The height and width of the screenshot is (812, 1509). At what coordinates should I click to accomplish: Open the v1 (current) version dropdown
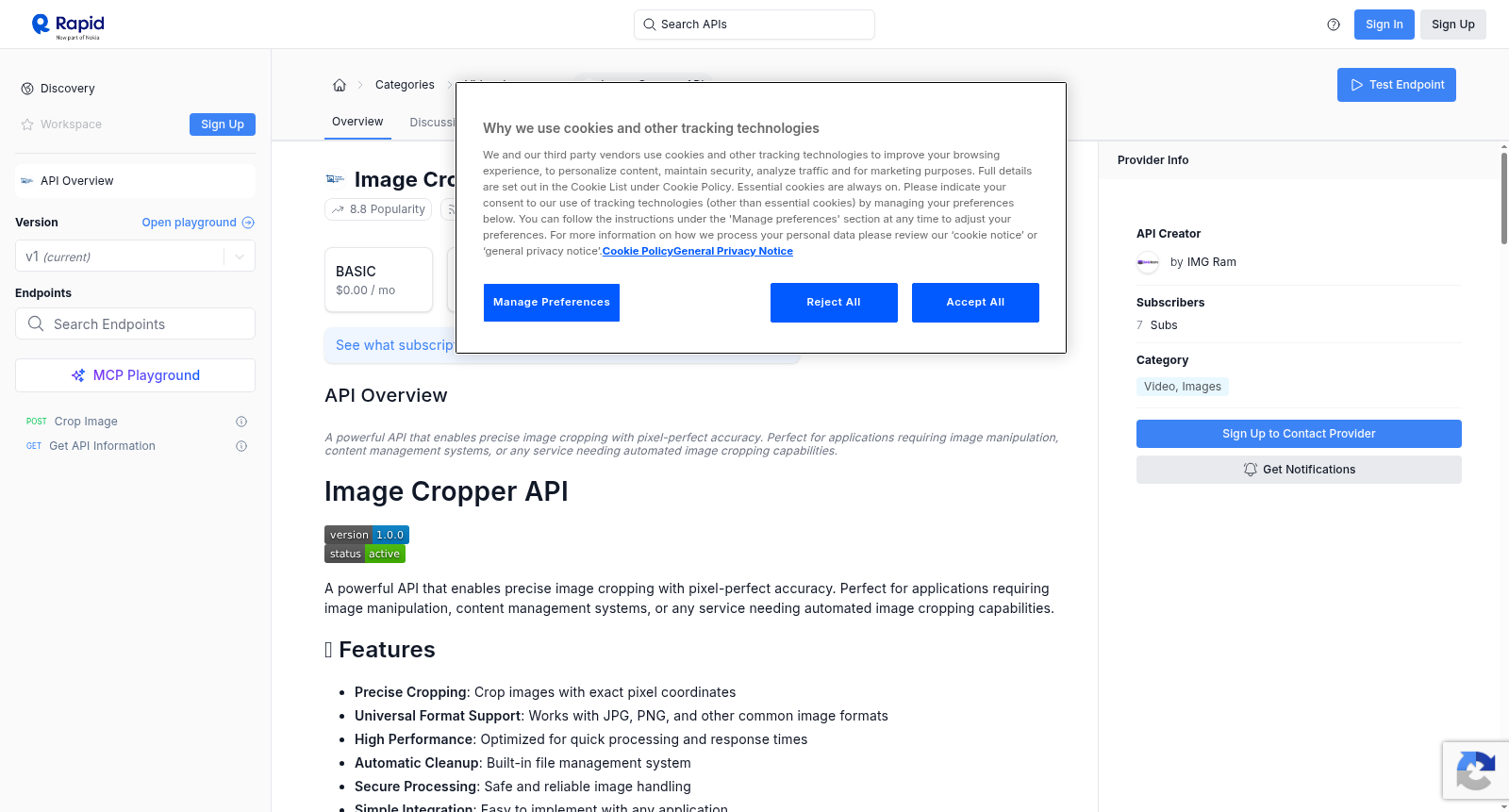coord(135,257)
